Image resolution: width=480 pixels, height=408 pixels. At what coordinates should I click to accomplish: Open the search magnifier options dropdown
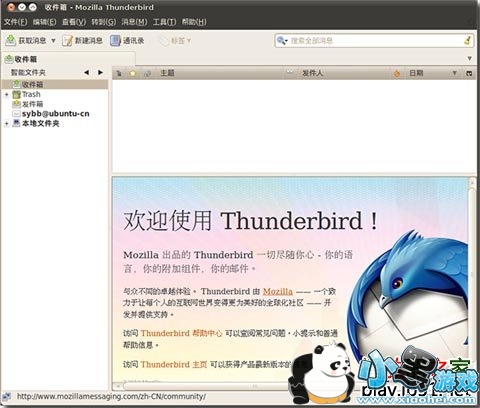(282, 41)
